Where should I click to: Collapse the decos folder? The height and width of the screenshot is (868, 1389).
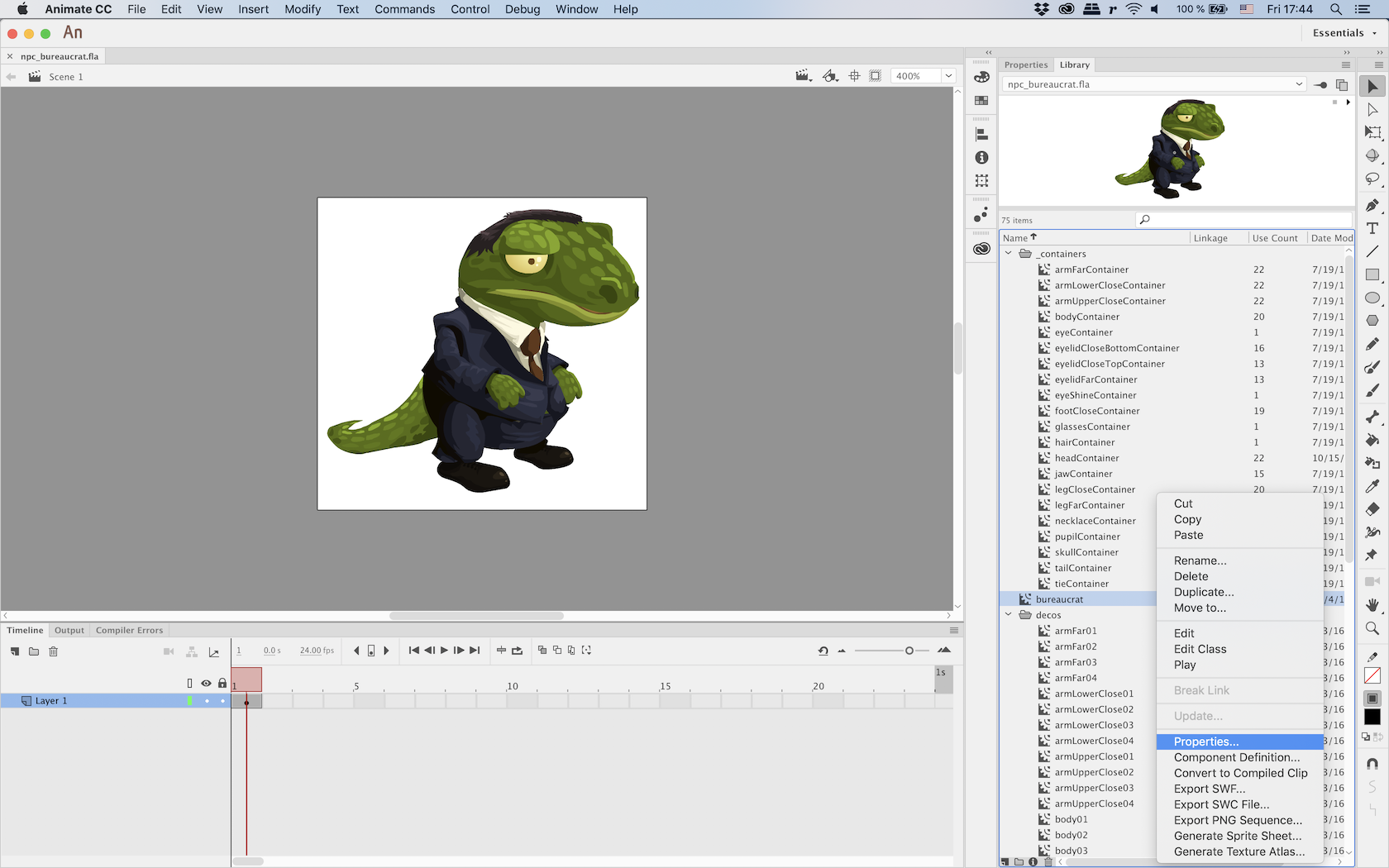(x=1008, y=615)
